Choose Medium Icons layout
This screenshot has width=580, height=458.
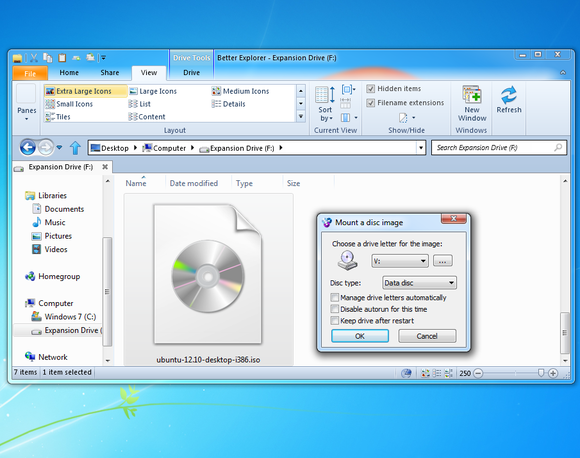[x=240, y=91]
